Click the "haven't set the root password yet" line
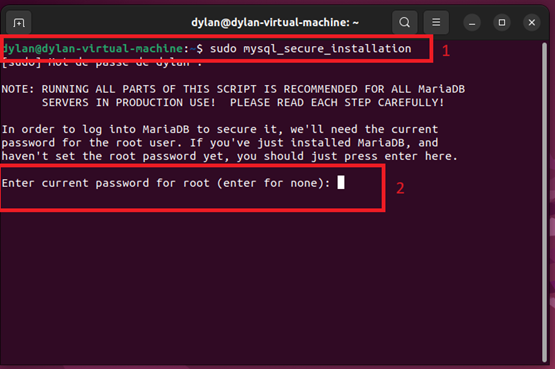This screenshot has width=555, height=369. tap(230, 156)
